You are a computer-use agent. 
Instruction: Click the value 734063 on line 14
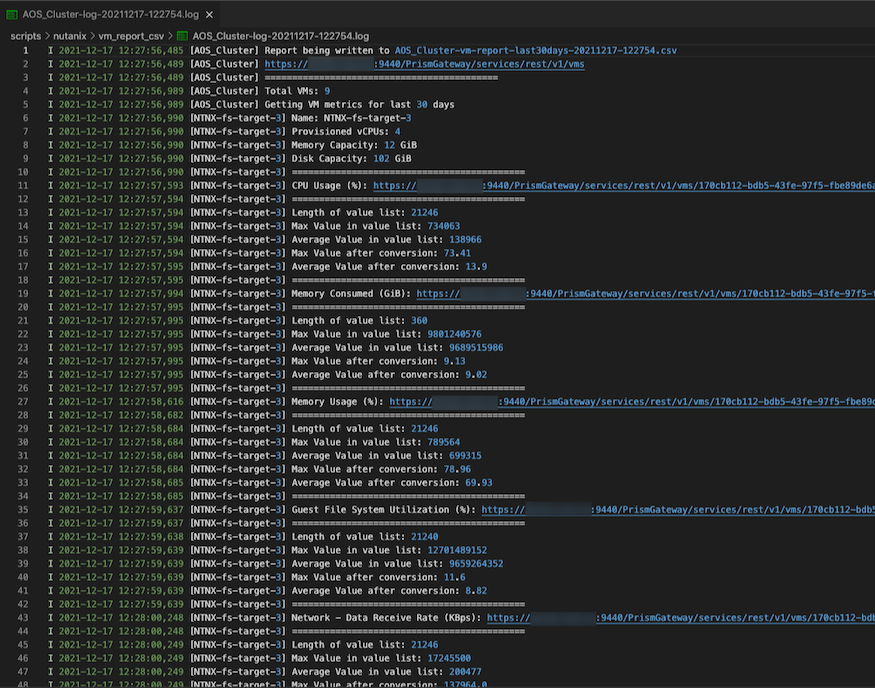click(x=444, y=226)
